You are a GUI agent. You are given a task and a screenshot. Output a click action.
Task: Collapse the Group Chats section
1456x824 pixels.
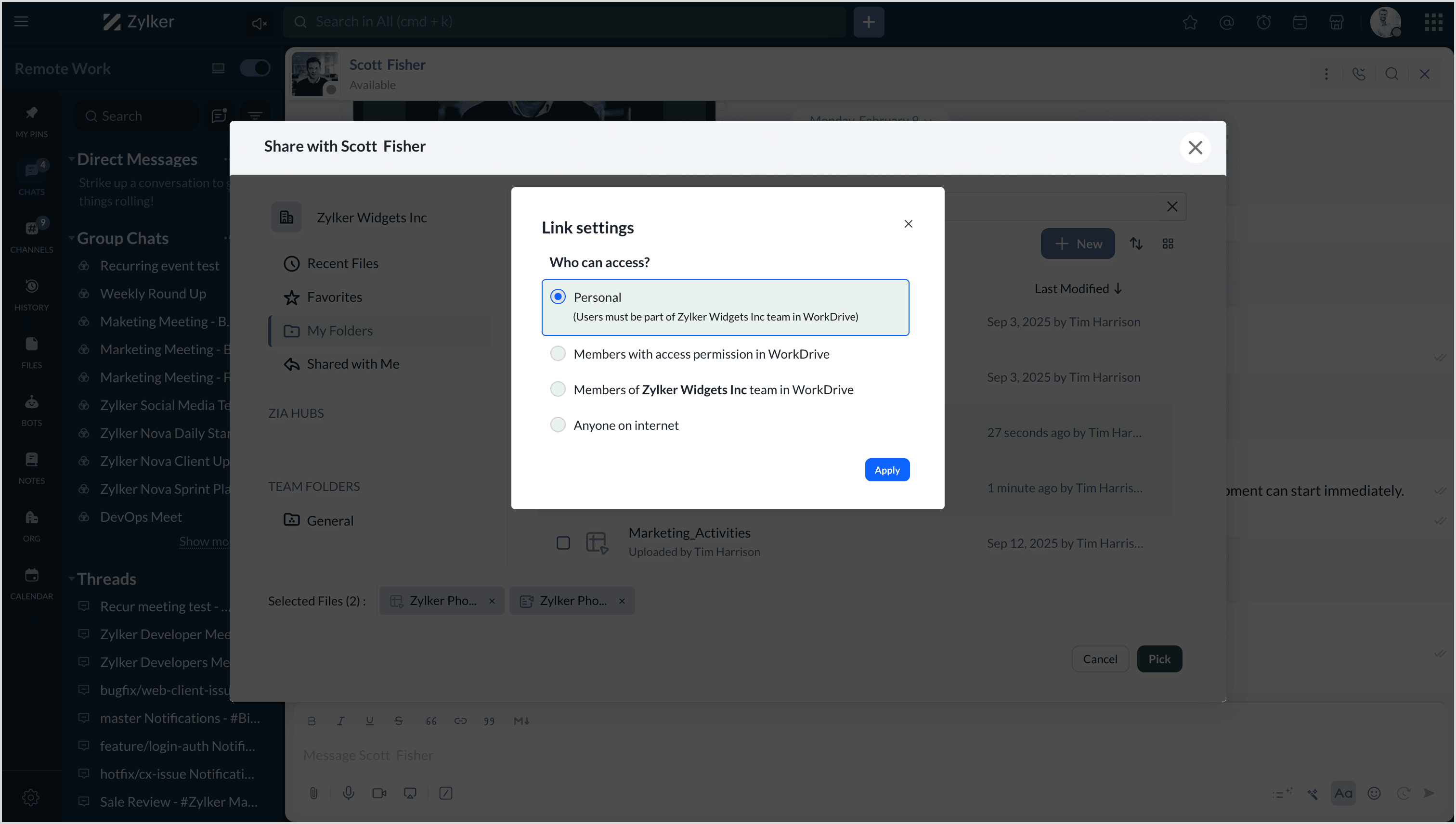(71, 238)
